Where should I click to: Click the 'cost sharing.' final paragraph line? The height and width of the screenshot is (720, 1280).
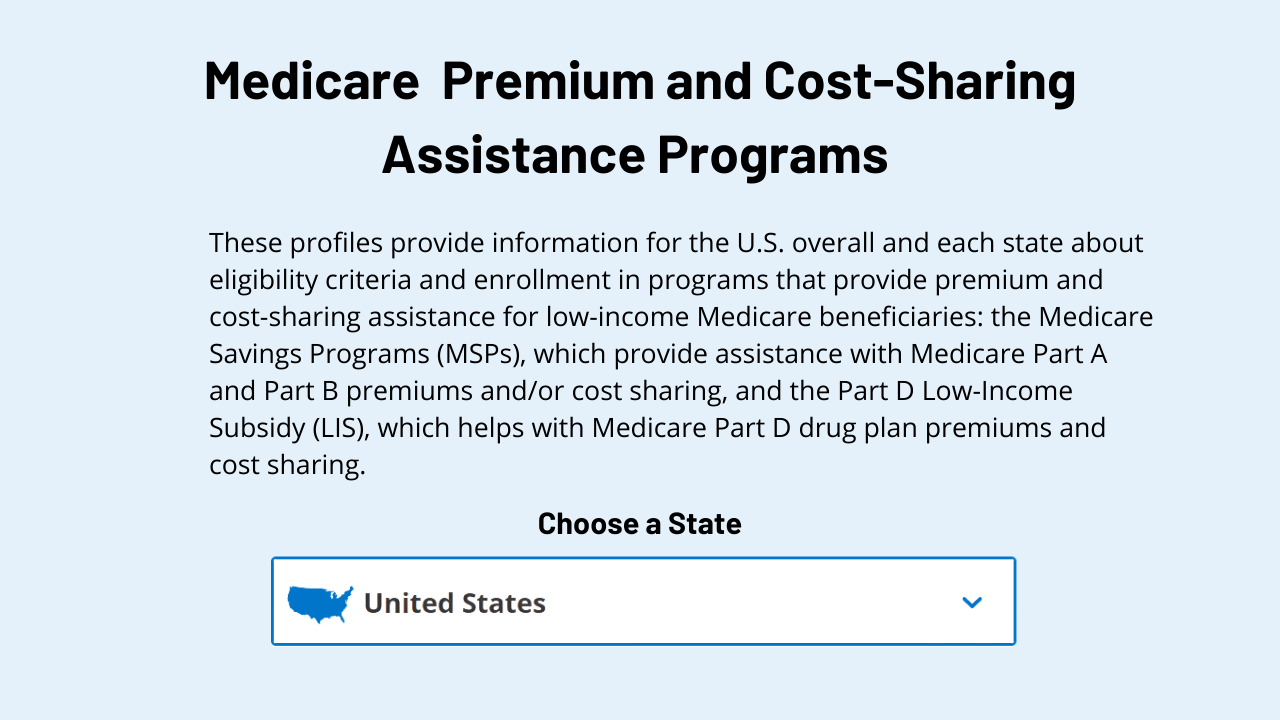click(287, 465)
